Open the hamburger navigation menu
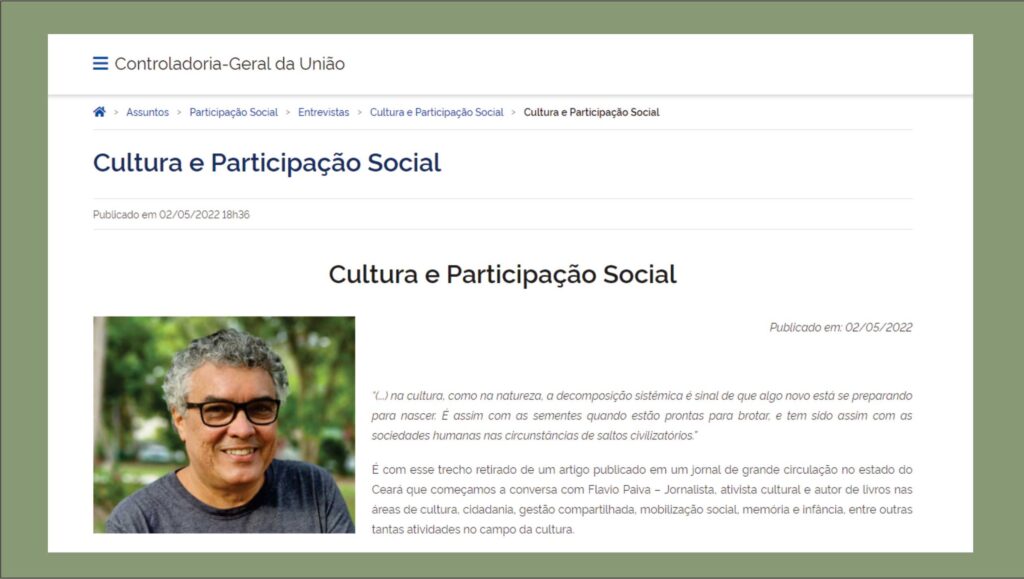The image size is (1024, 579). (x=101, y=63)
